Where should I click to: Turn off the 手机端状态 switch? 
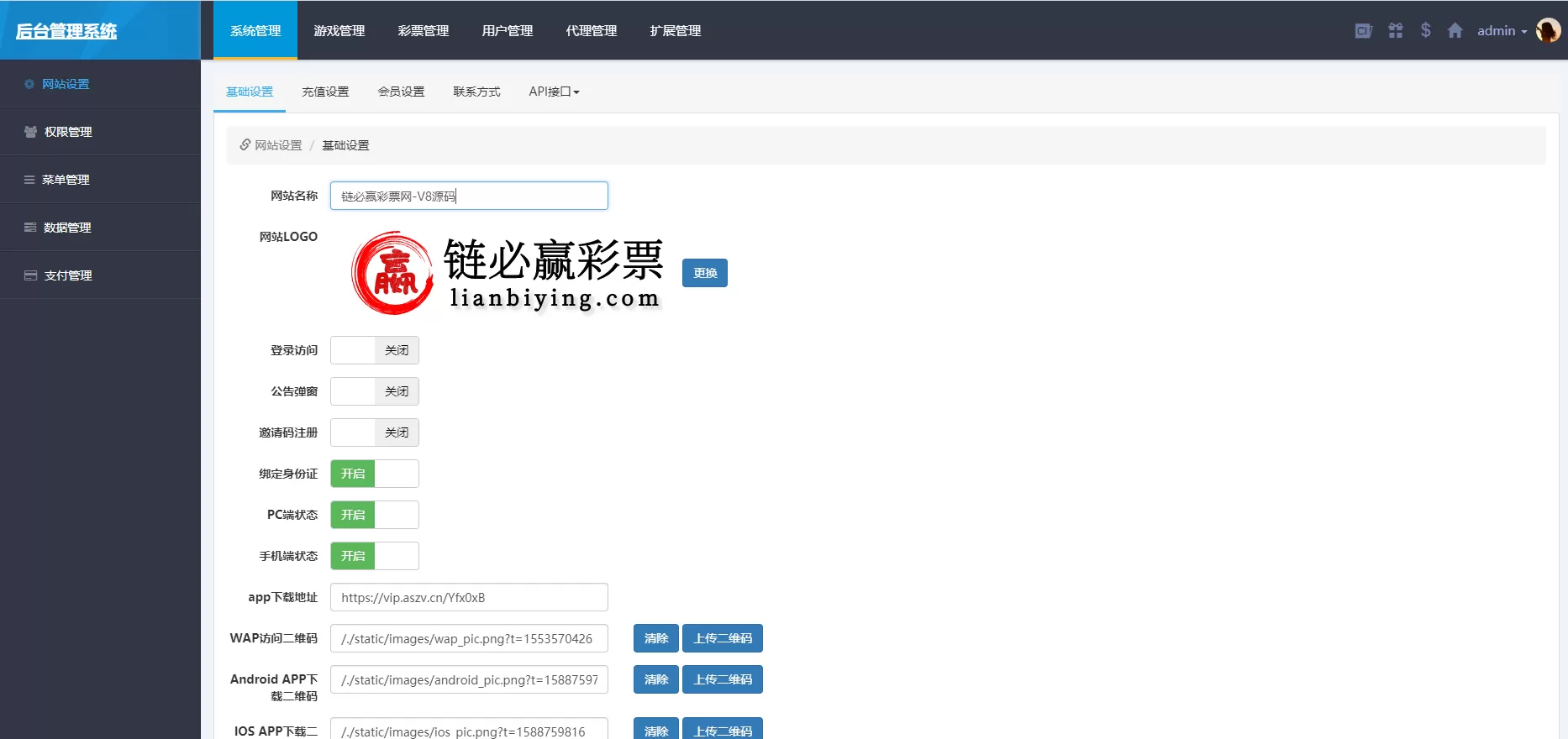click(x=375, y=556)
